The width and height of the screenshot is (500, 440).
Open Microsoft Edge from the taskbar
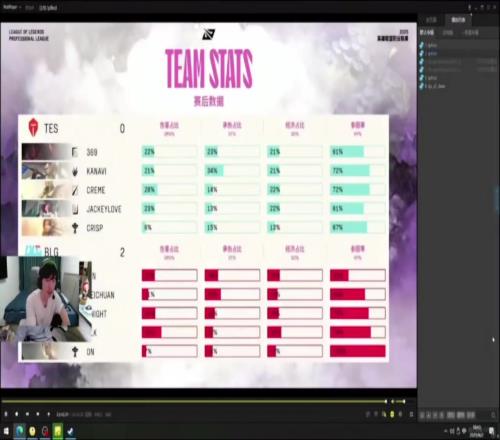[x=19, y=431]
